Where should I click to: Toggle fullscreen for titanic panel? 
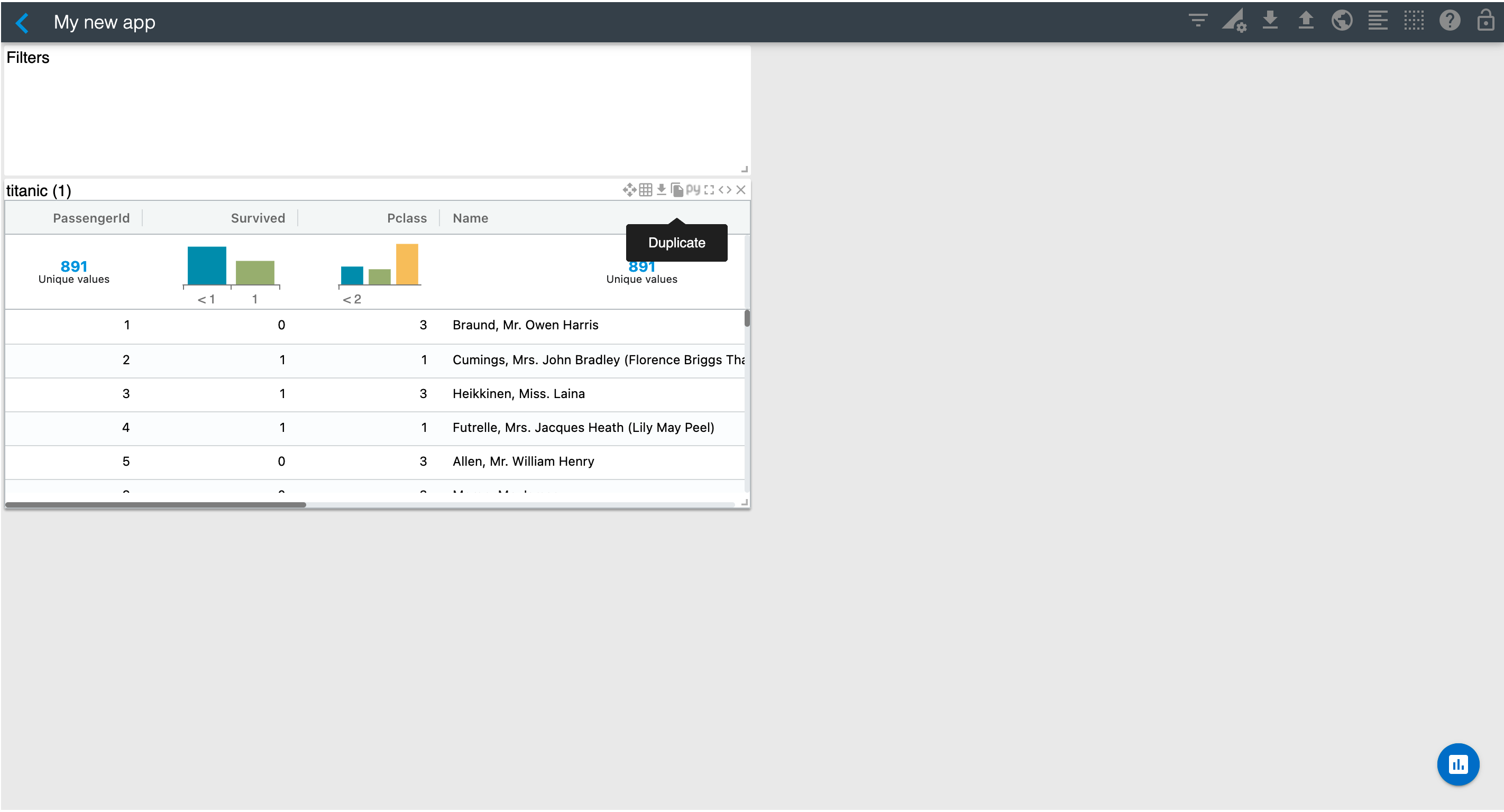pyautogui.click(x=709, y=190)
